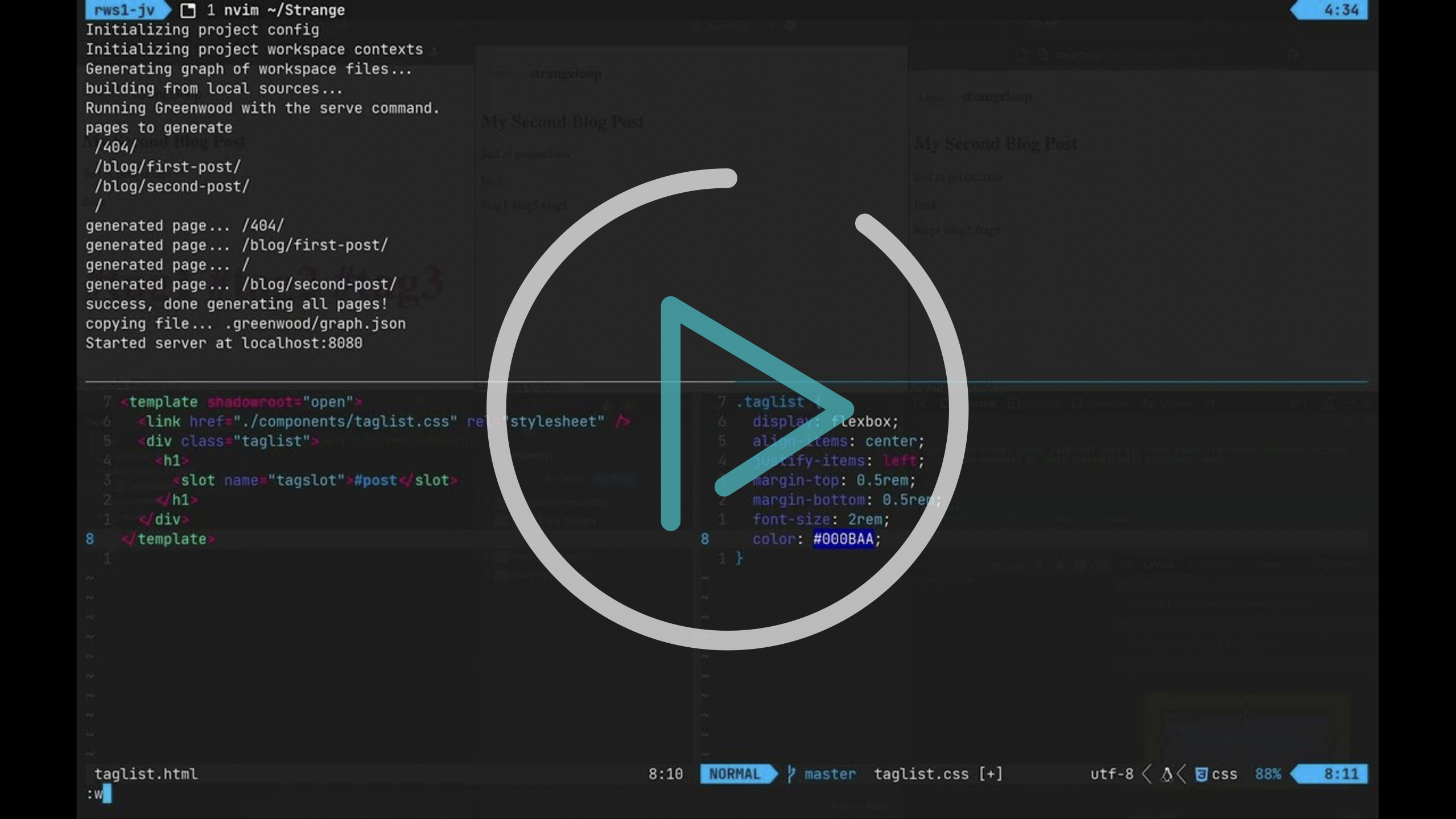This screenshot has height=819, width=1456.
Task: Click the '8:11' cursor position in right statusline
Action: pos(1341,774)
